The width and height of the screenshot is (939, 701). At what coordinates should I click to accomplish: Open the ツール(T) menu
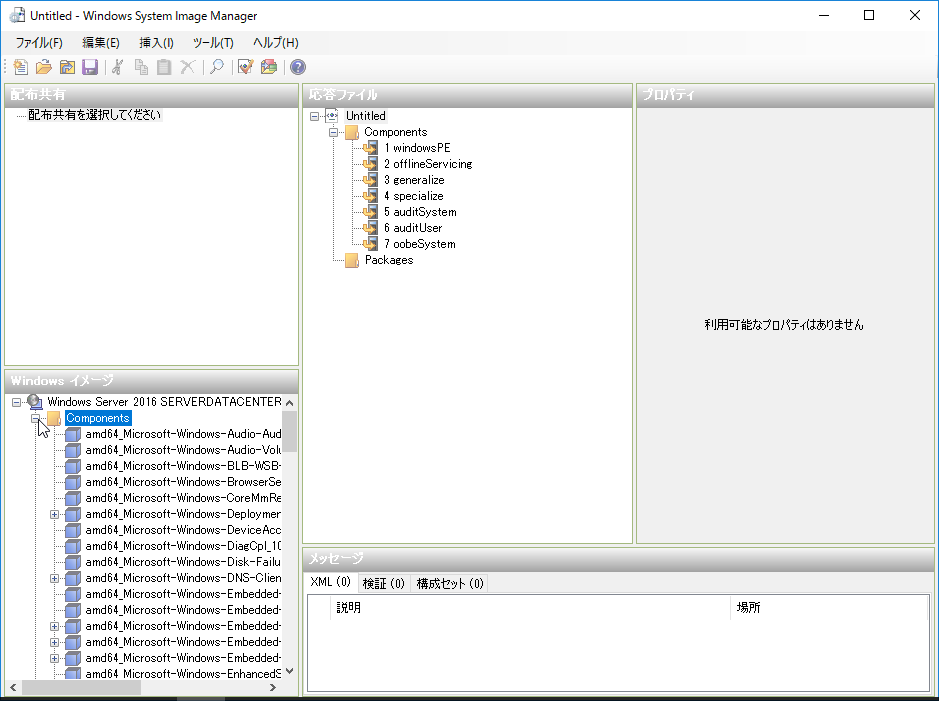(213, 43)
